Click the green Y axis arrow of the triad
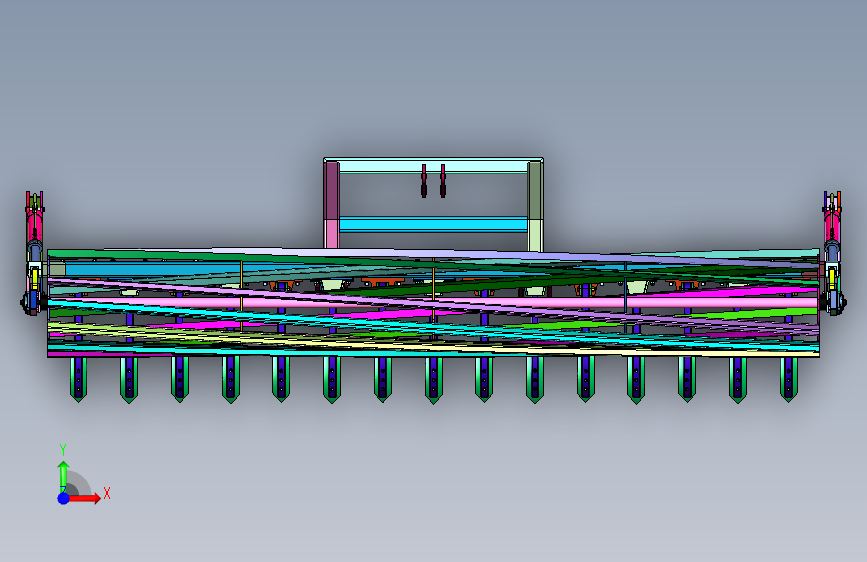 click(x=63, y=476)
